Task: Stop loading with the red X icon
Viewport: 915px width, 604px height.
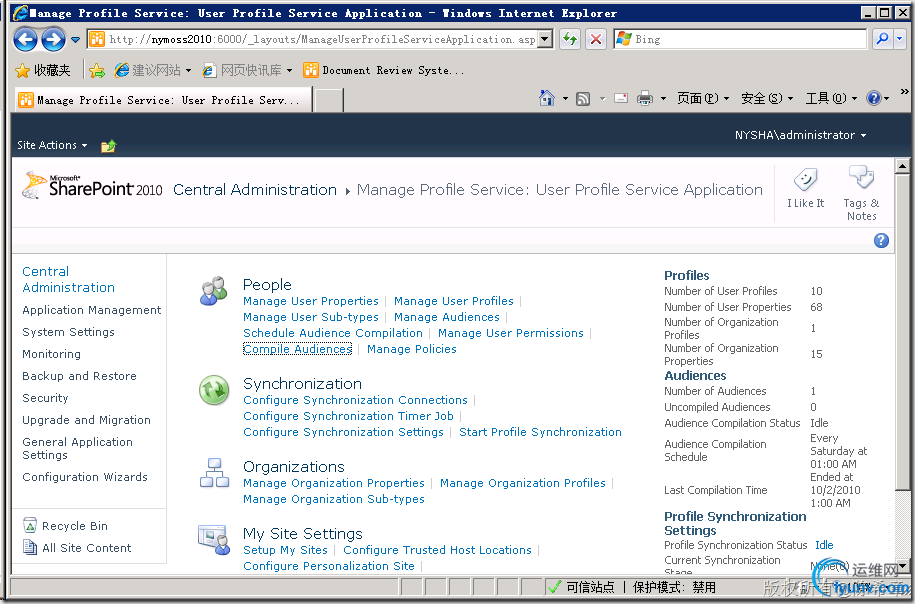Action: click(x=596, y=39)
